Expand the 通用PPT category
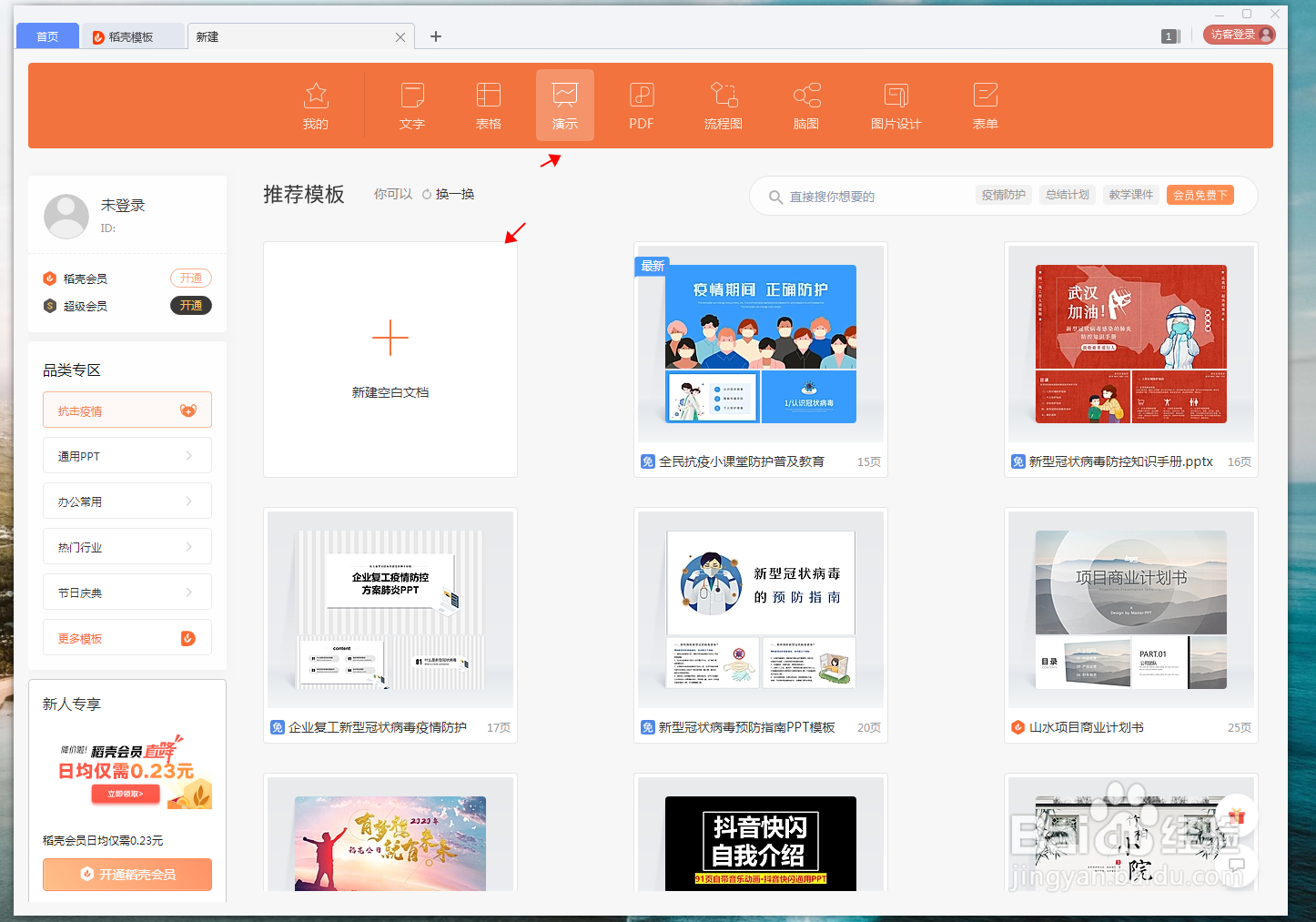The height and width of the screenshot is (922, 1316). pyautogui.click(x=127, y=455)
